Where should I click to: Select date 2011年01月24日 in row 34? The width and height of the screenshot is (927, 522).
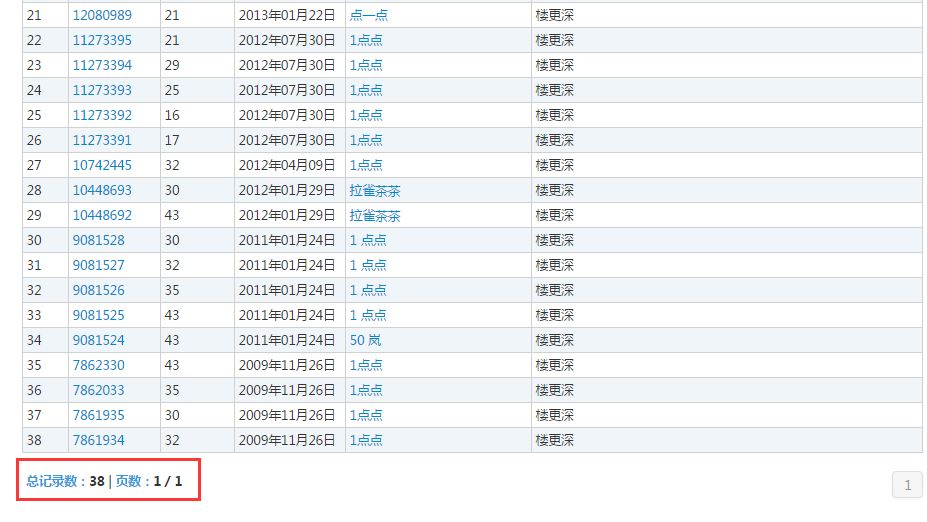point(287,340)
